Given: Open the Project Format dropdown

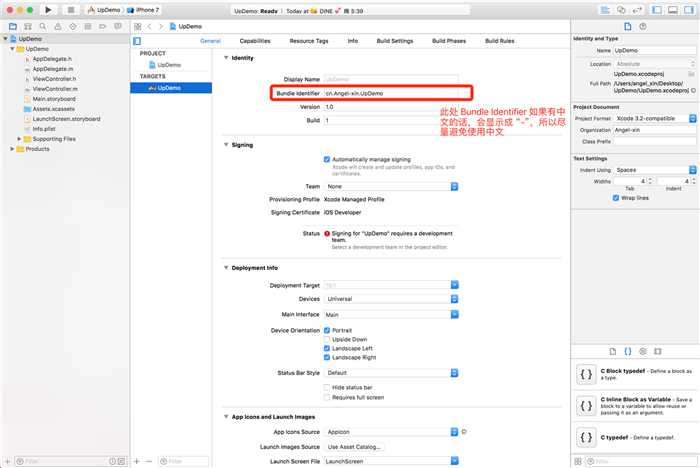Looking at the screenshot, I should pos(655,118).
